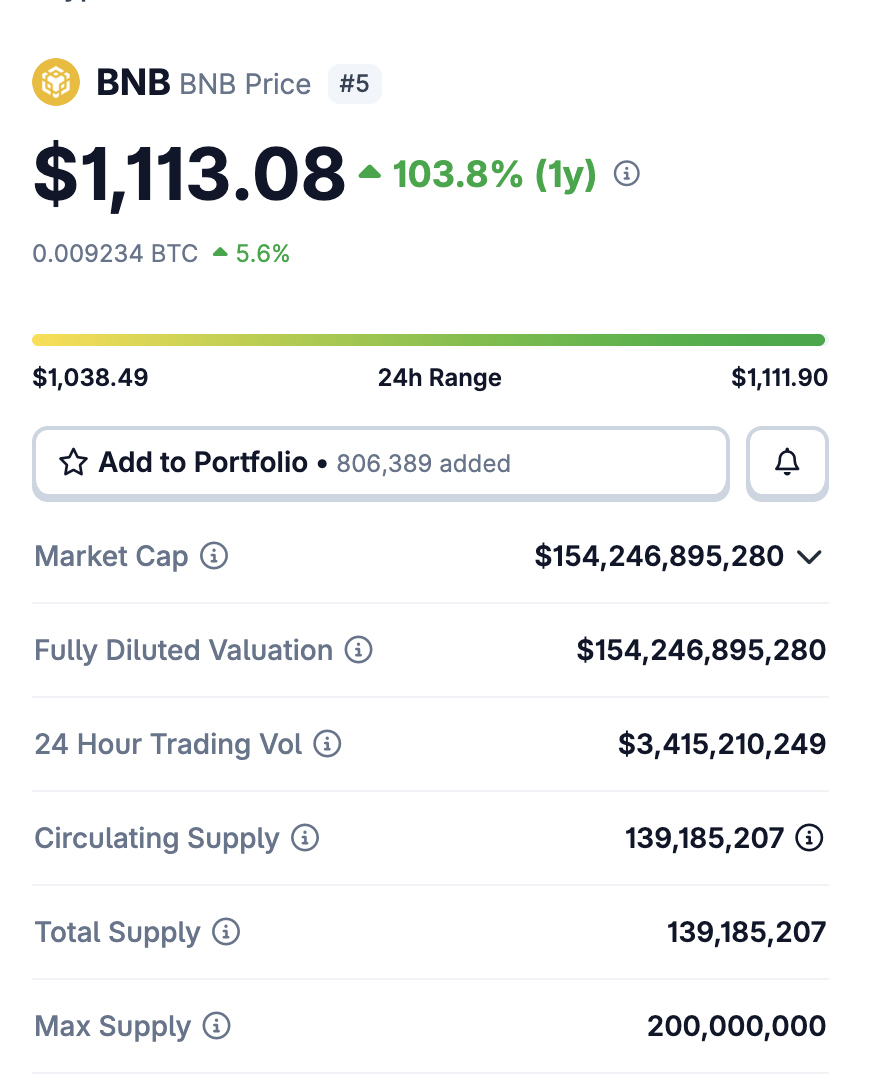Click info icon beside Circulating Supply label
The width and height of the screenshot is (870, 1092).
tap(305, 838)
